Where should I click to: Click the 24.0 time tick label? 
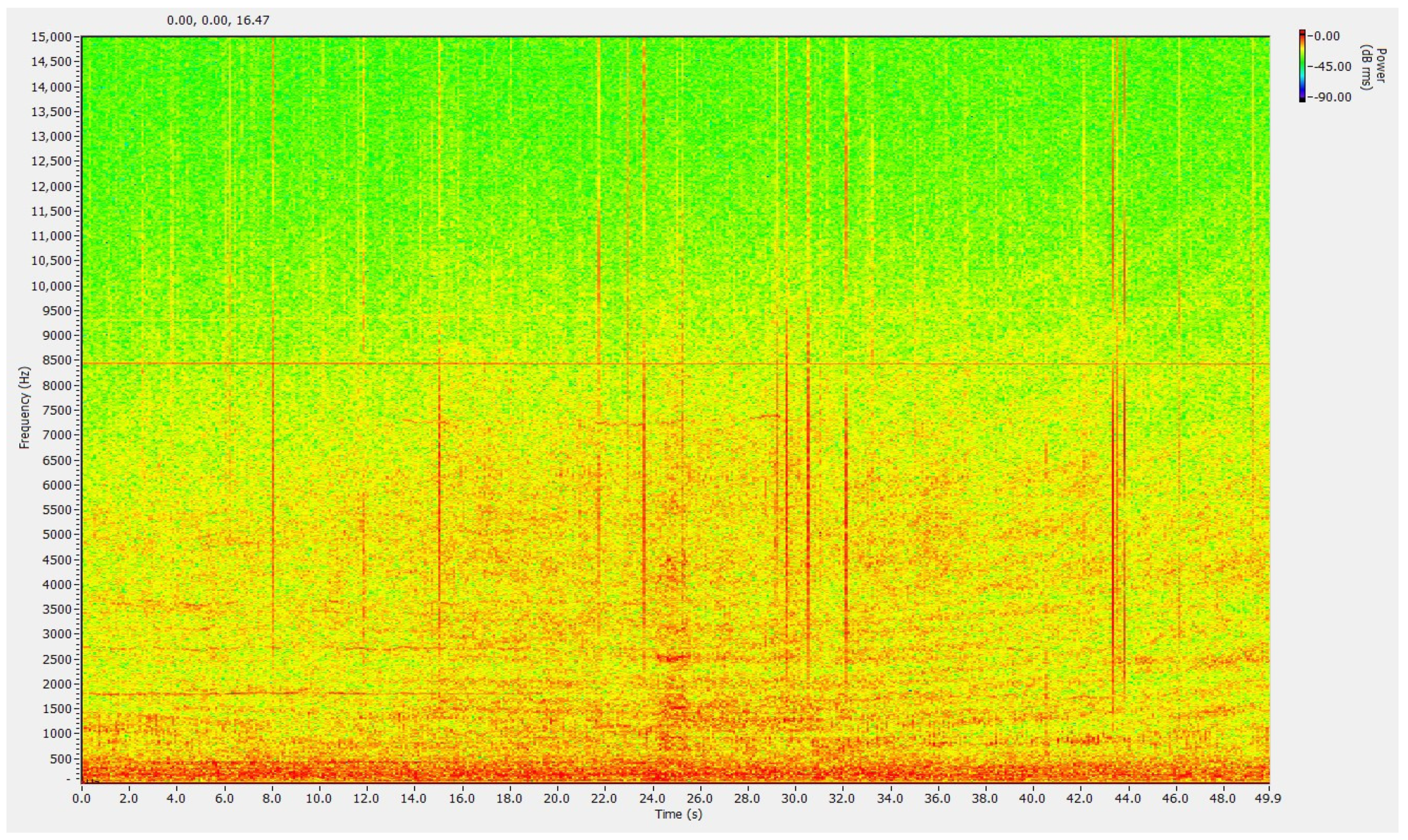pyautogui.click(x=653, y=798)
